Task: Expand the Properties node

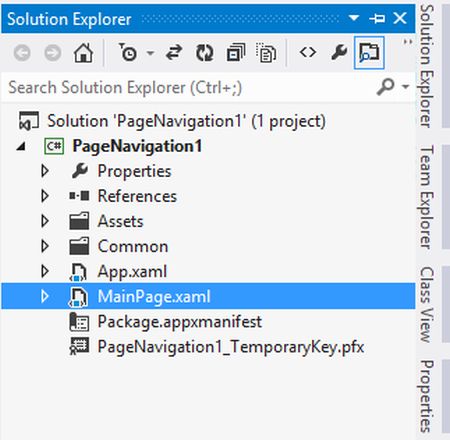Action: [45, 171]
